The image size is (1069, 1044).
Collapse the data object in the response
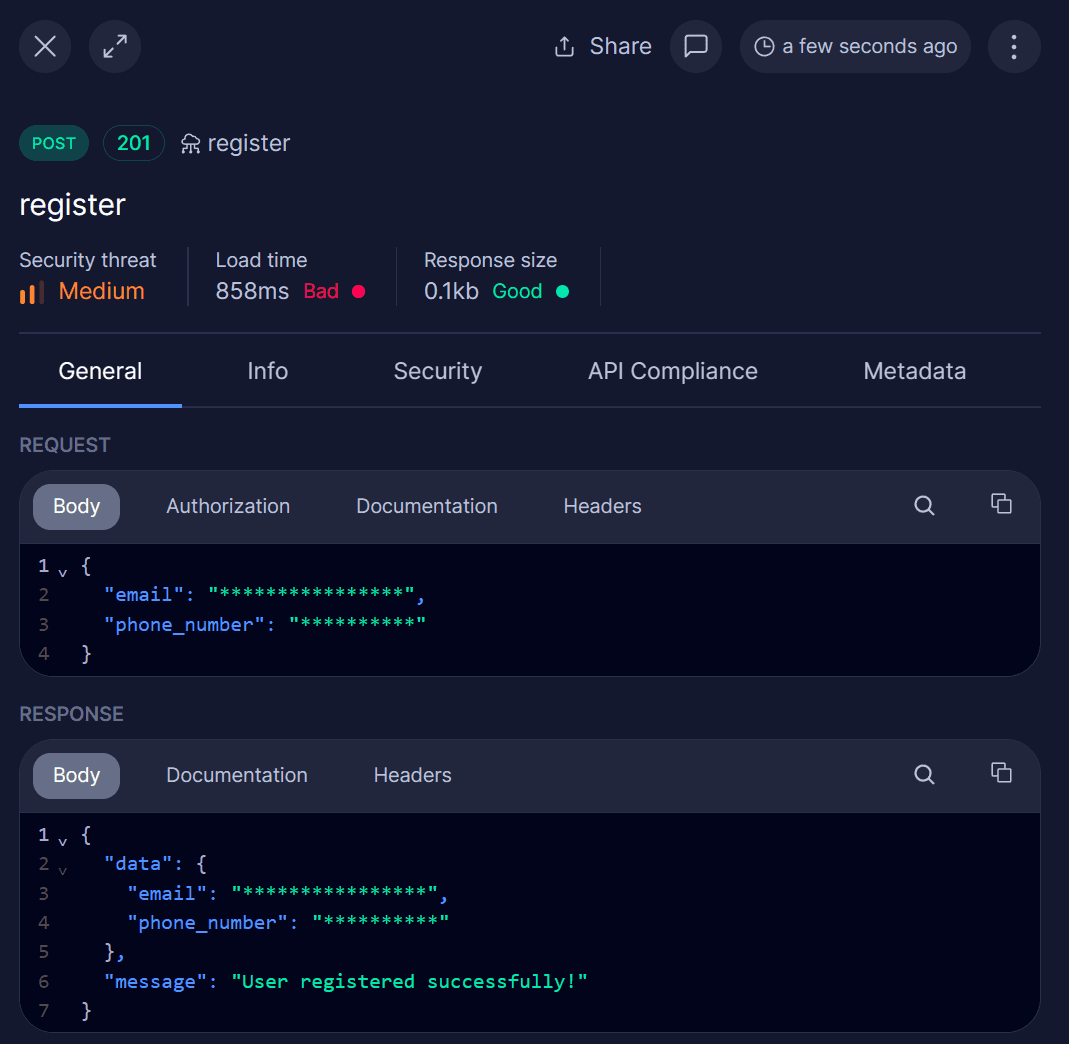pyautogui.click(x=62, y=866)
